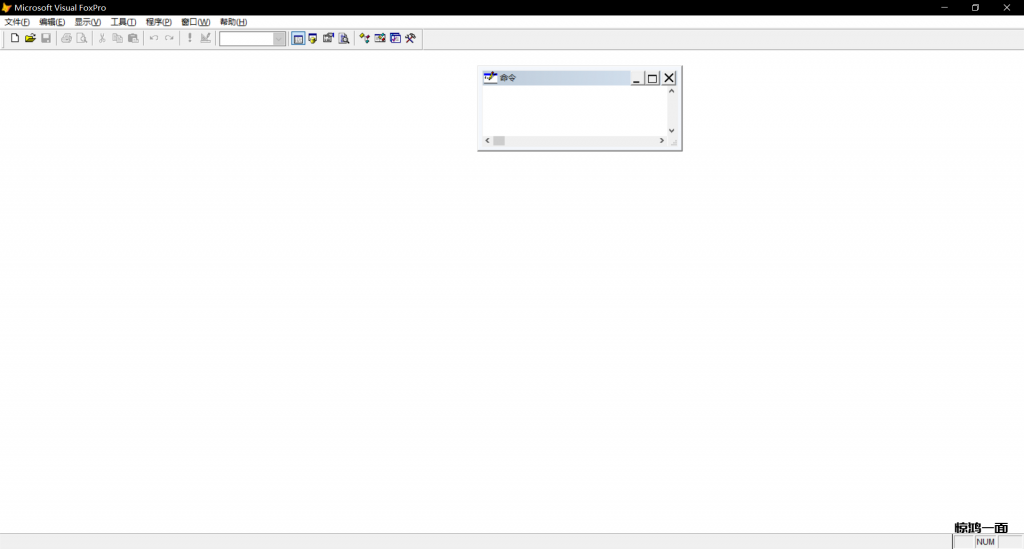Click the command window's scroll right arrow
The width and height of the screenshot is (1024, 549).
pyautogui.click(x=661, y=141)
